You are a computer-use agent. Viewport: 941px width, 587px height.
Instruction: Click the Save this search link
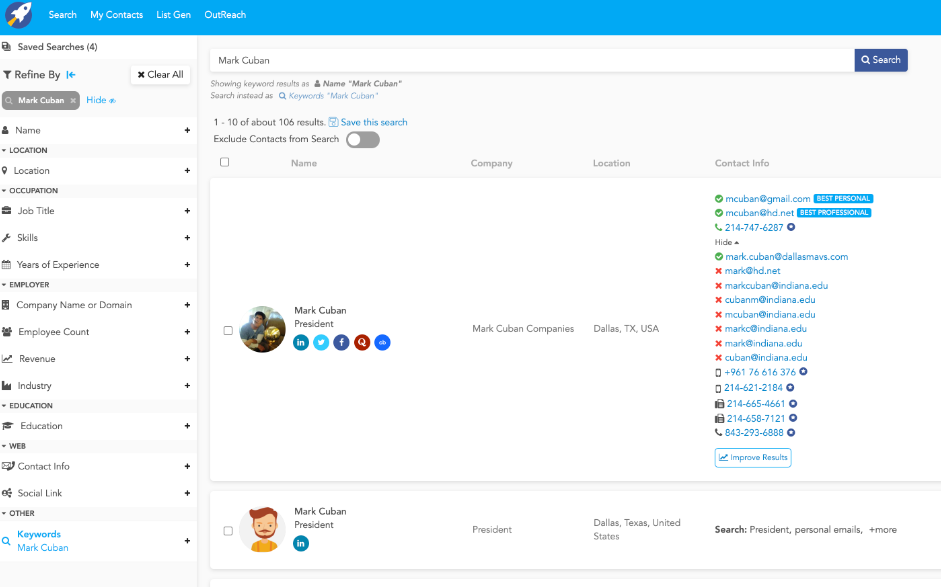374,122
